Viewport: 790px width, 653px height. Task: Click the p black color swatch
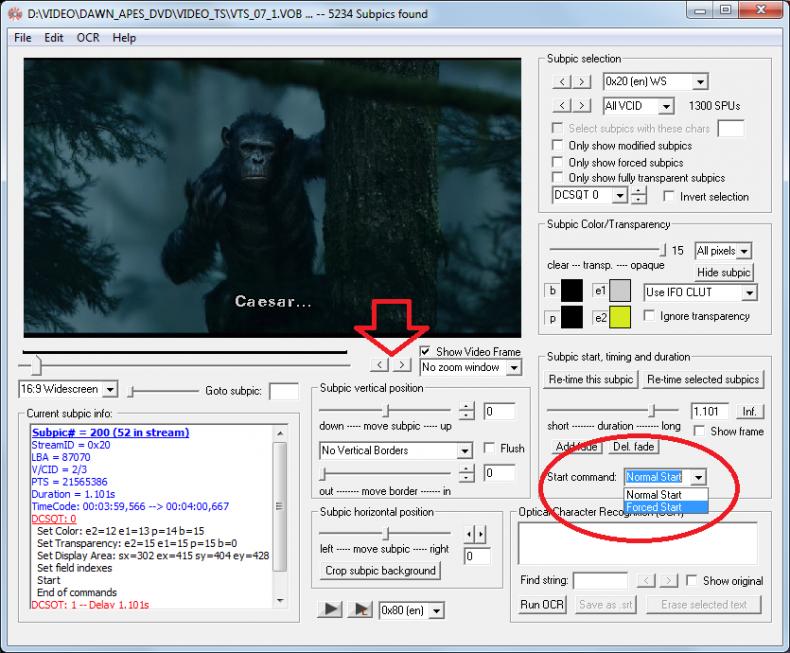(572, 317)
